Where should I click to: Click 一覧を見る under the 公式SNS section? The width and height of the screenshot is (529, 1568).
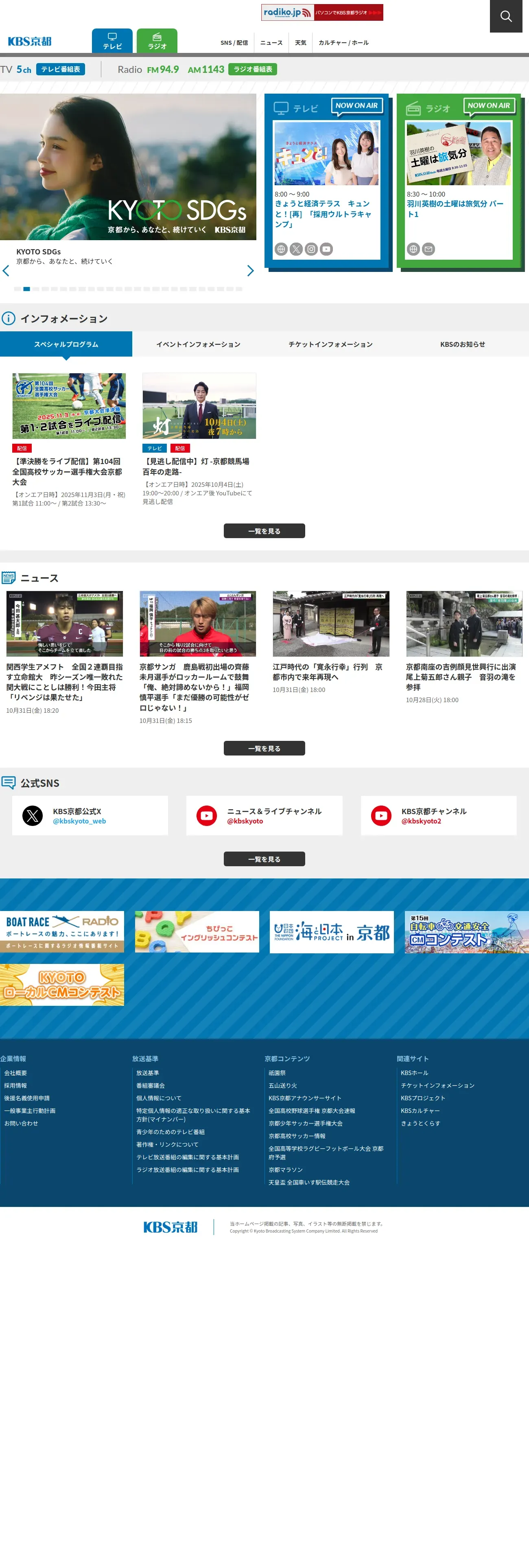coord(264,859)
